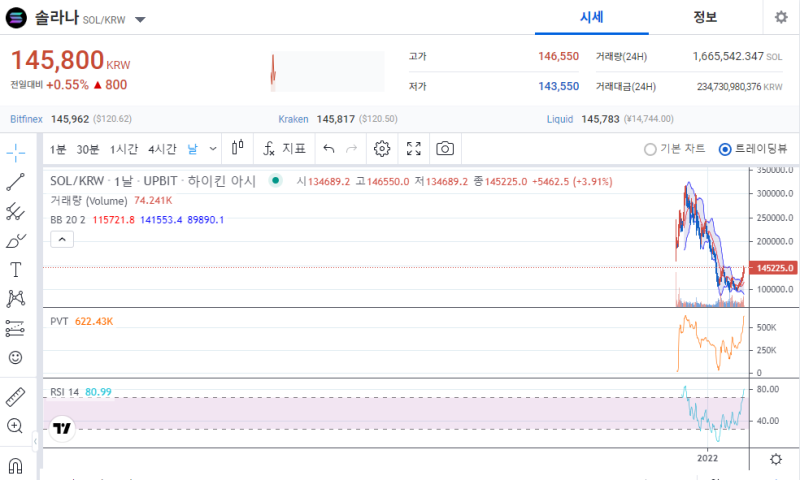Click the 고가 value 146,550

[559, 56]
